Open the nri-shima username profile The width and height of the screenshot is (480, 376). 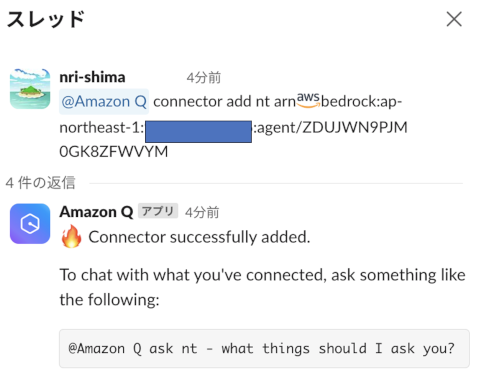click(92, 77)
